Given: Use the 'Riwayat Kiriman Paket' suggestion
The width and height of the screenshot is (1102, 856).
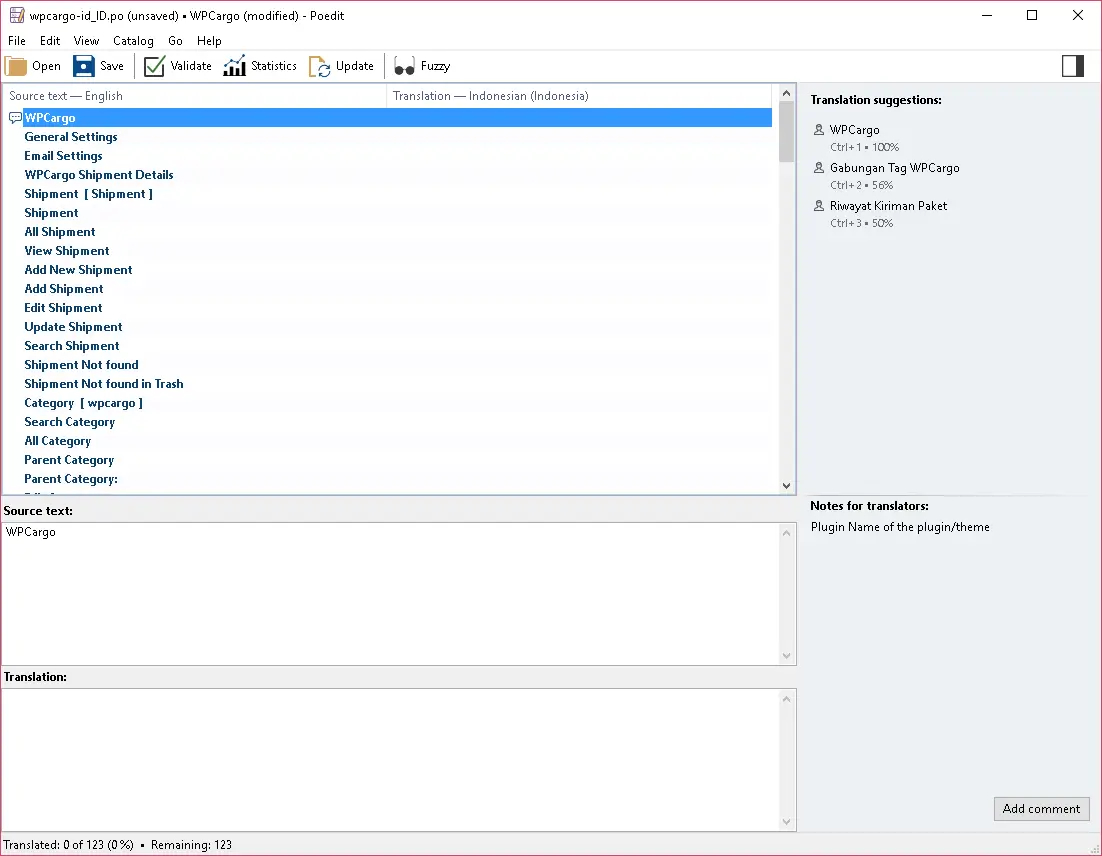Looking at the screenshot, I should click(888, 206).
